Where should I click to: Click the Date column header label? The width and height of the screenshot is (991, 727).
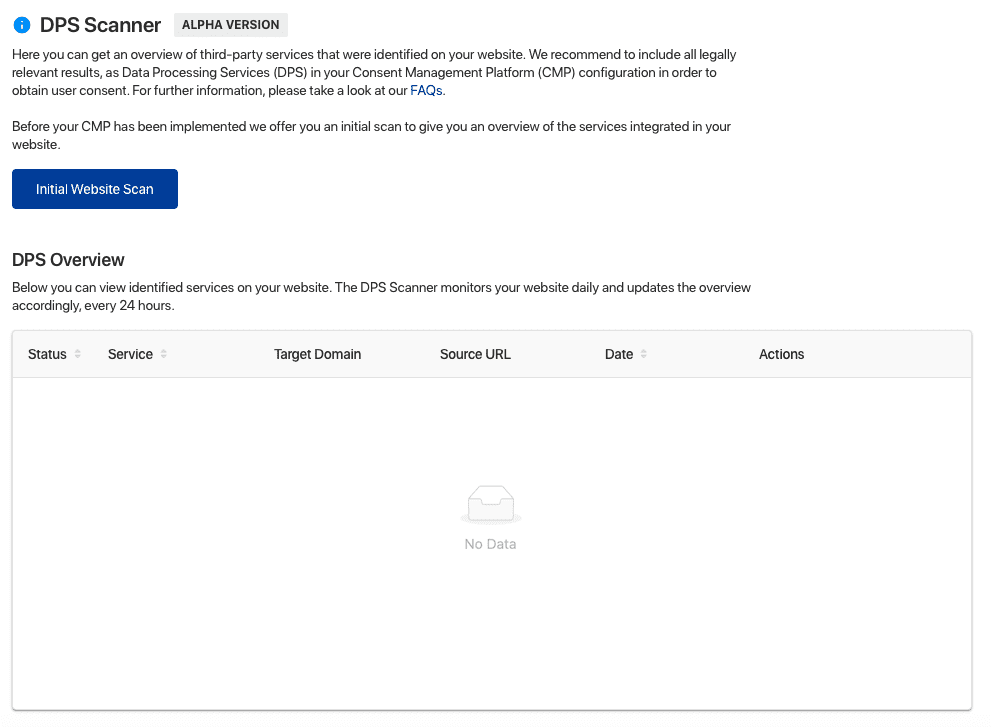click(619, 354)
